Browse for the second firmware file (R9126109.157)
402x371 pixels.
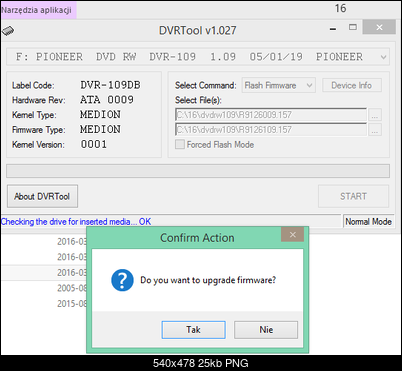coord(375,130)
